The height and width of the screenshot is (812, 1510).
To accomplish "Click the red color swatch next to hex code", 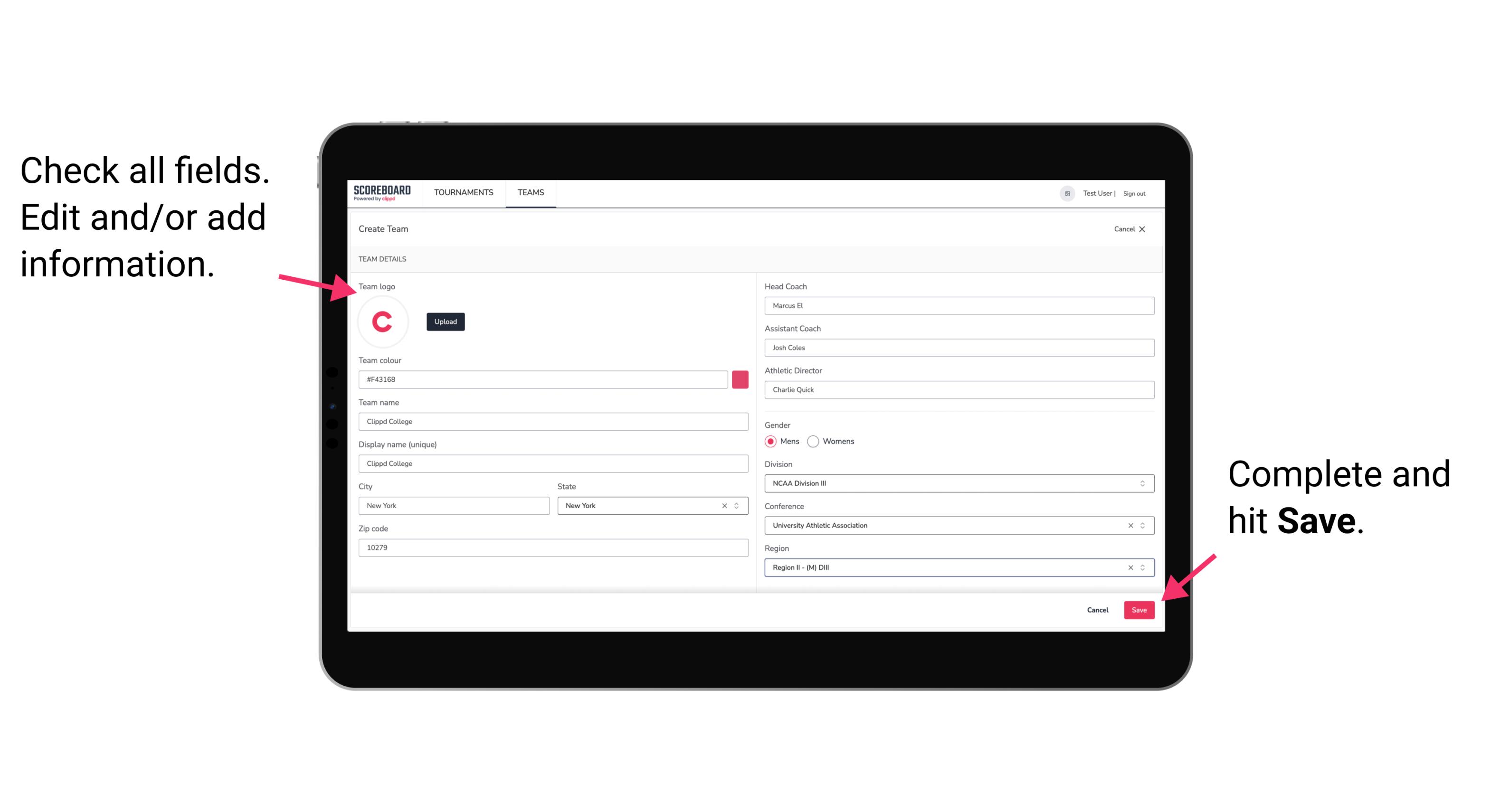I will click(x=741, y=380).
